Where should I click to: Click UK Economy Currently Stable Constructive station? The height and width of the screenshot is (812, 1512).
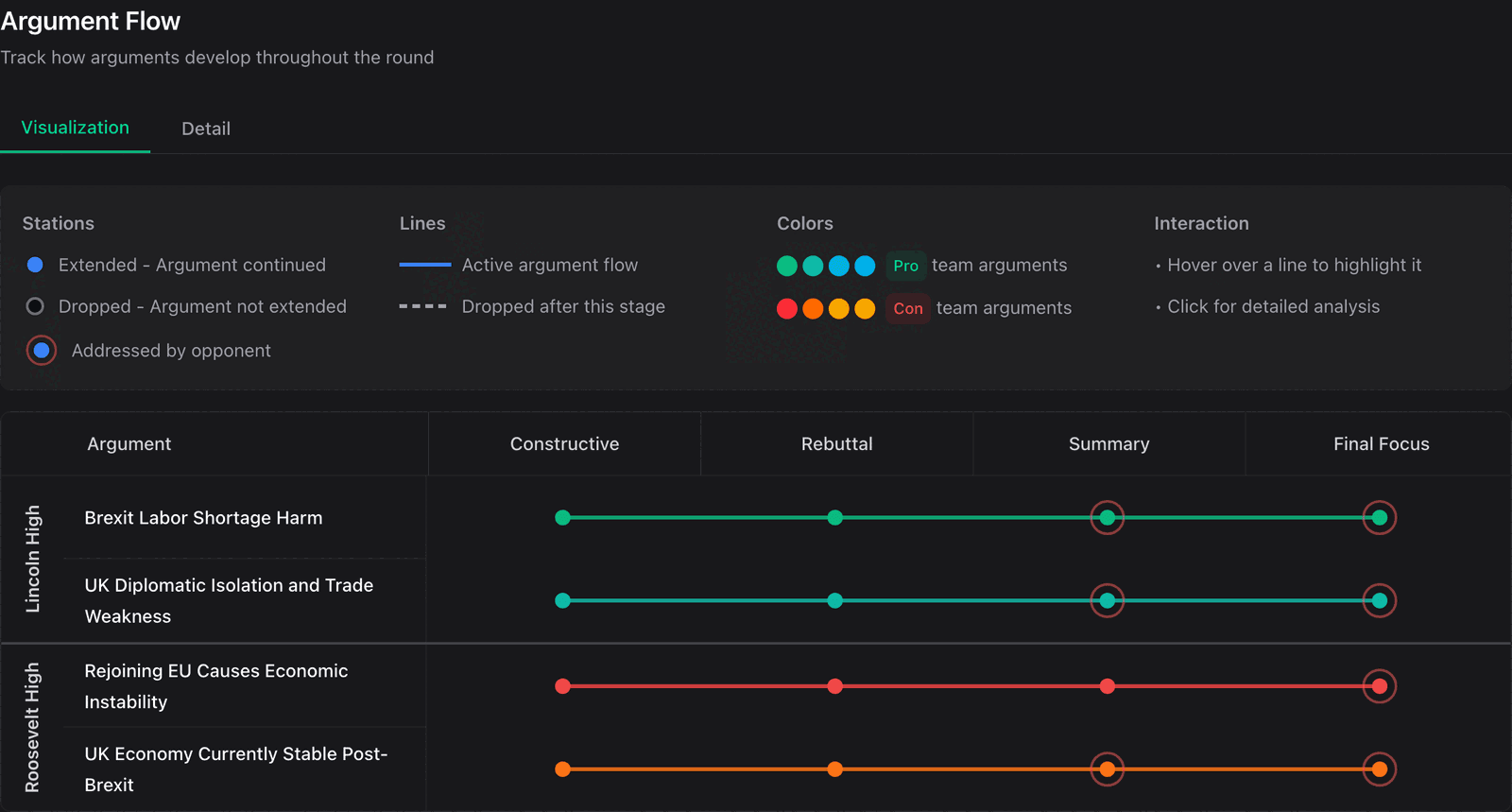tap(562, 769)
